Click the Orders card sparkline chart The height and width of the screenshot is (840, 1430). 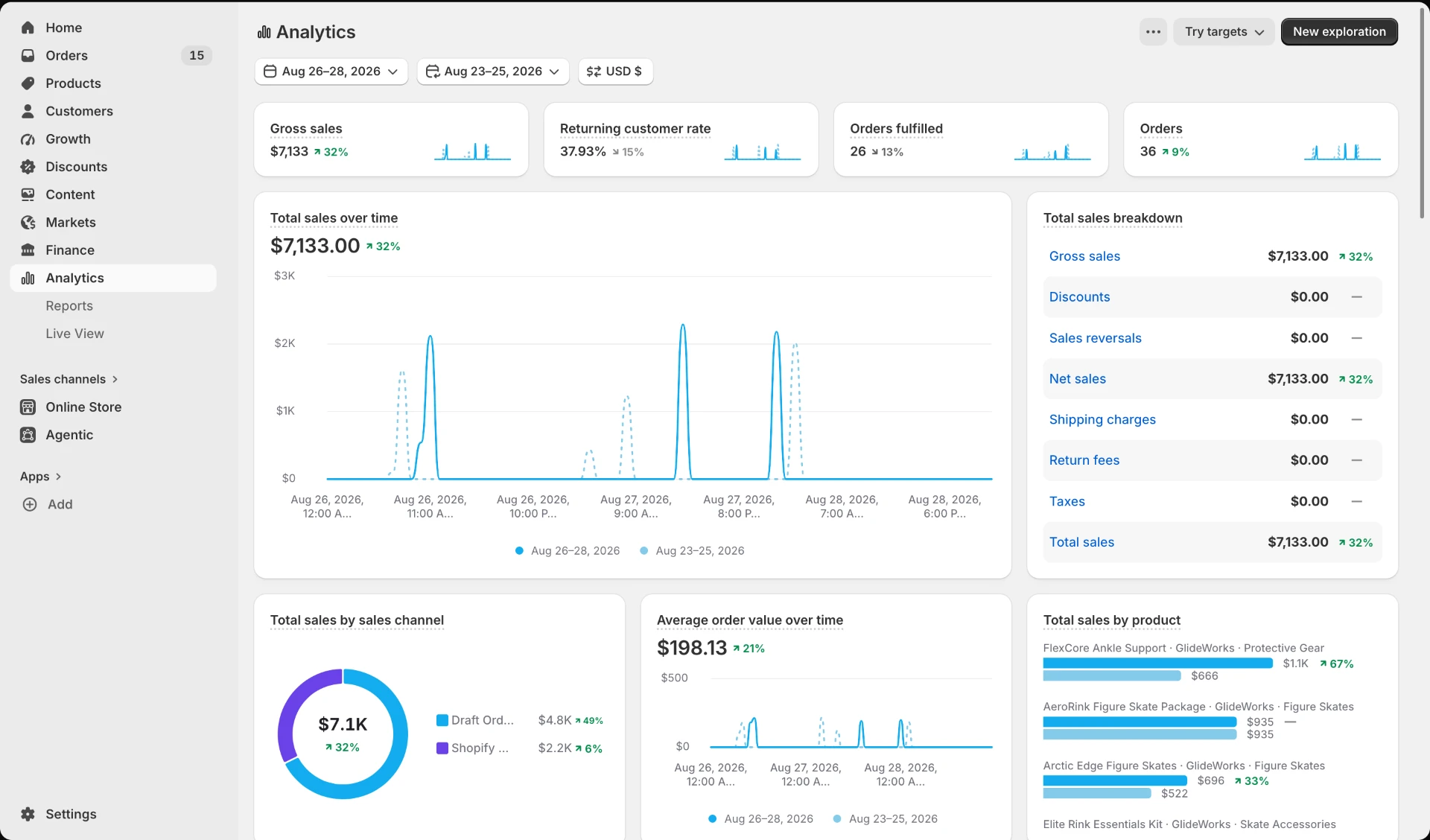1342,151
